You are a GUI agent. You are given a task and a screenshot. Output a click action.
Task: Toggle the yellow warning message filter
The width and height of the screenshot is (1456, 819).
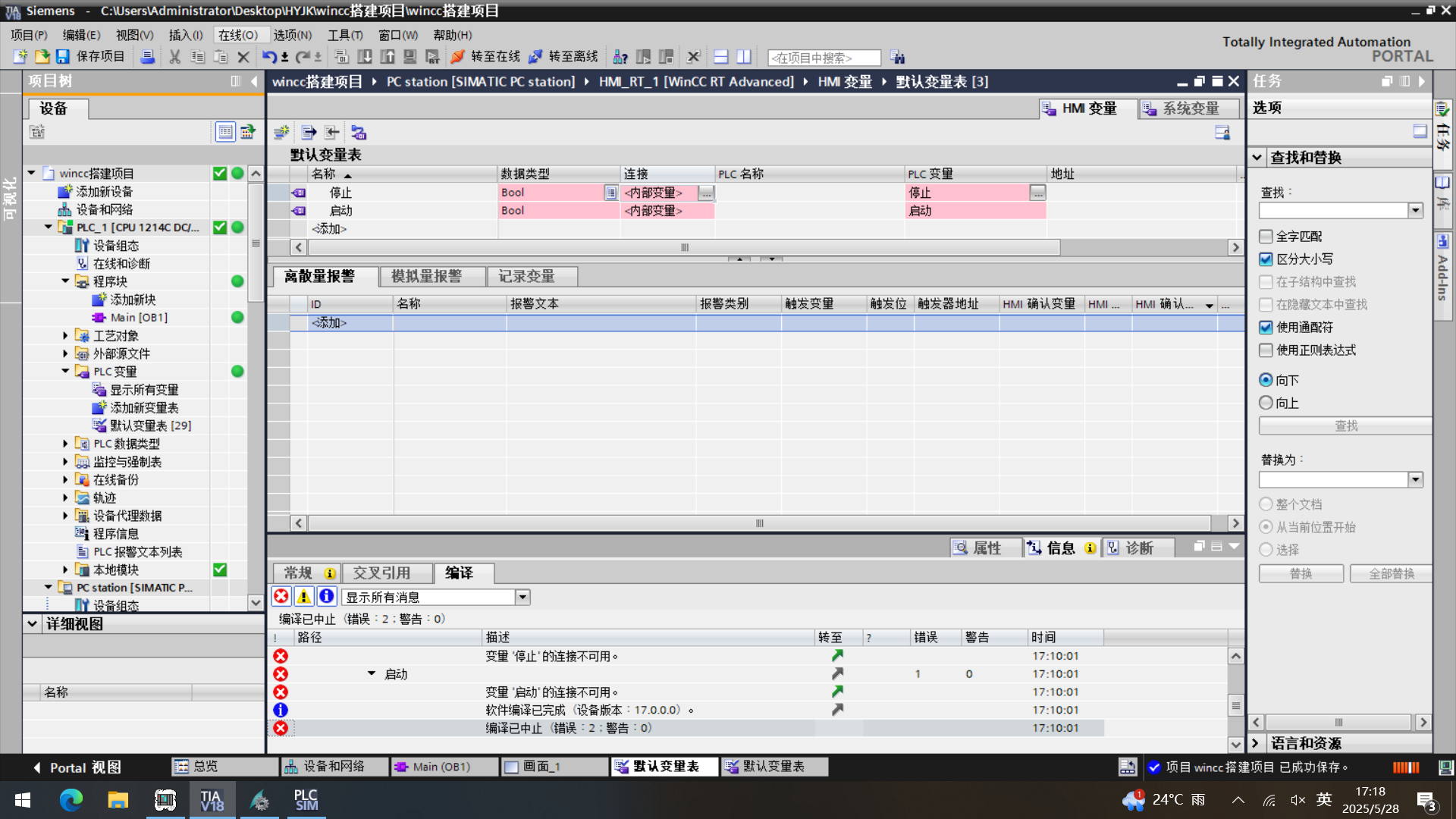click(304, 597)
